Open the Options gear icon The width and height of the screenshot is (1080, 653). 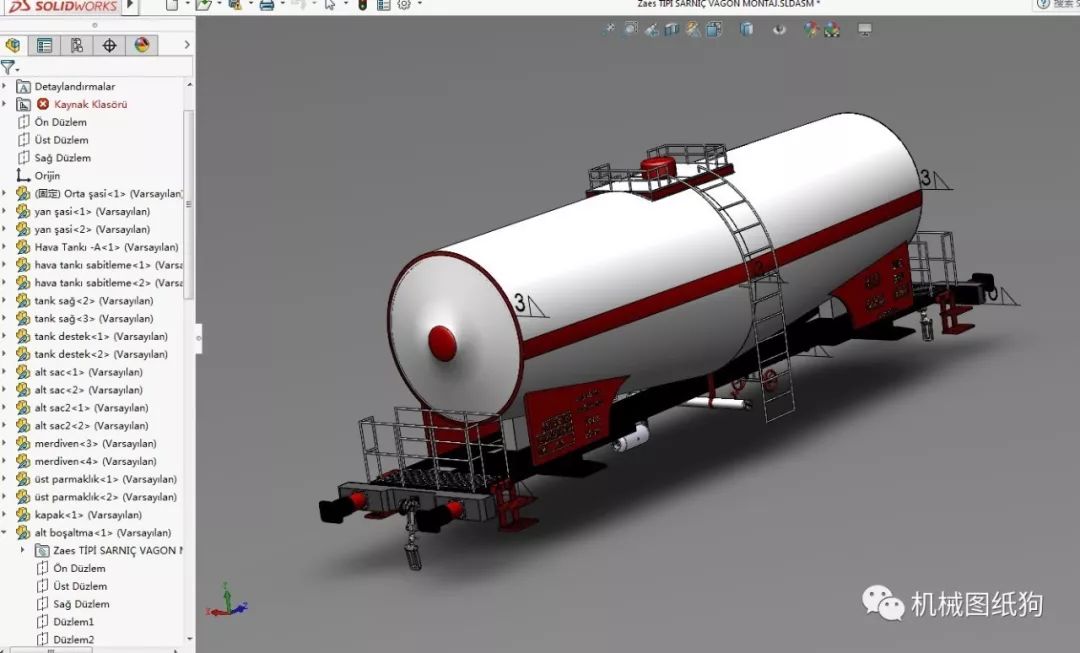(x=404, y=5)
